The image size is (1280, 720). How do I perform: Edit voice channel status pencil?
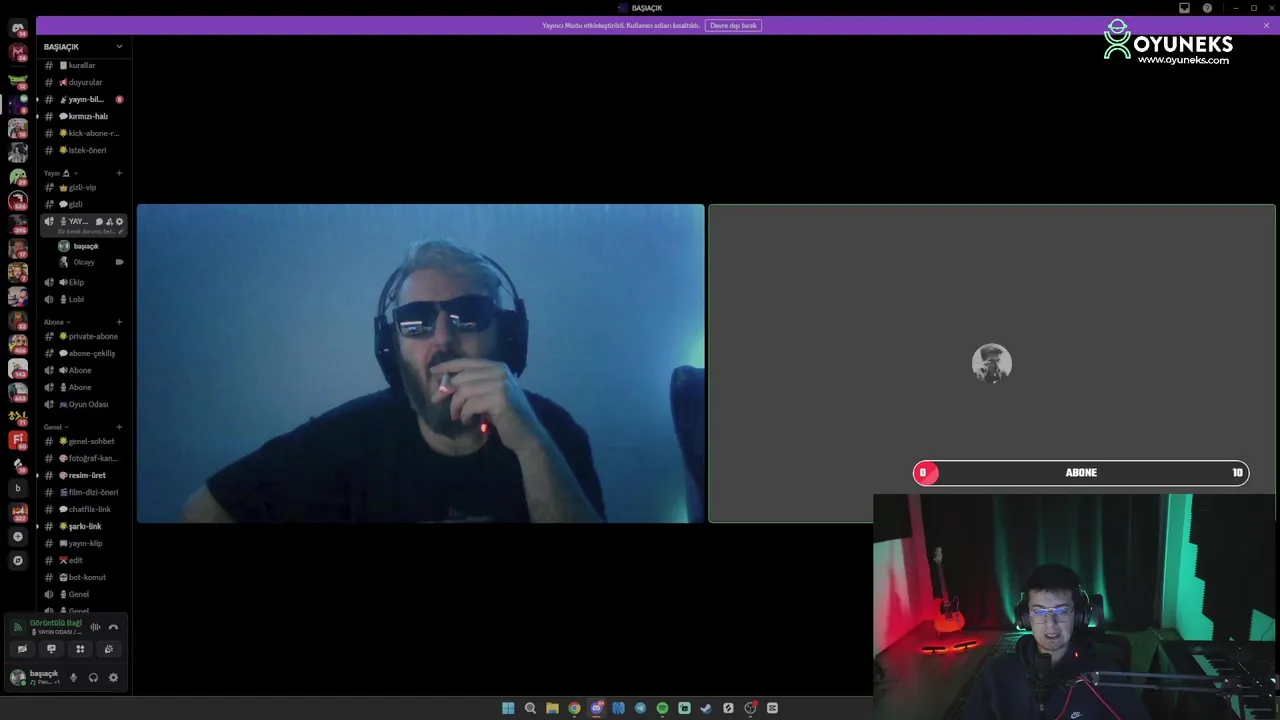(121, 232)
